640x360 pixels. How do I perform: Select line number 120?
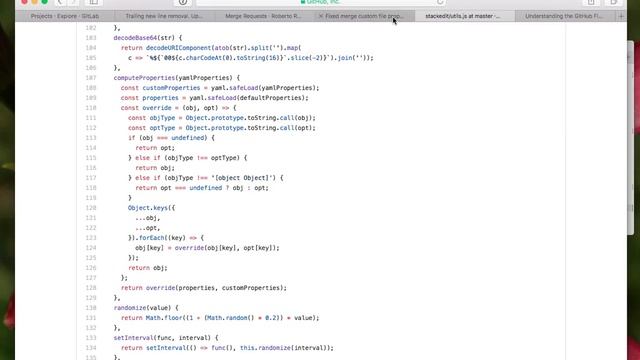tap(91, 208)
